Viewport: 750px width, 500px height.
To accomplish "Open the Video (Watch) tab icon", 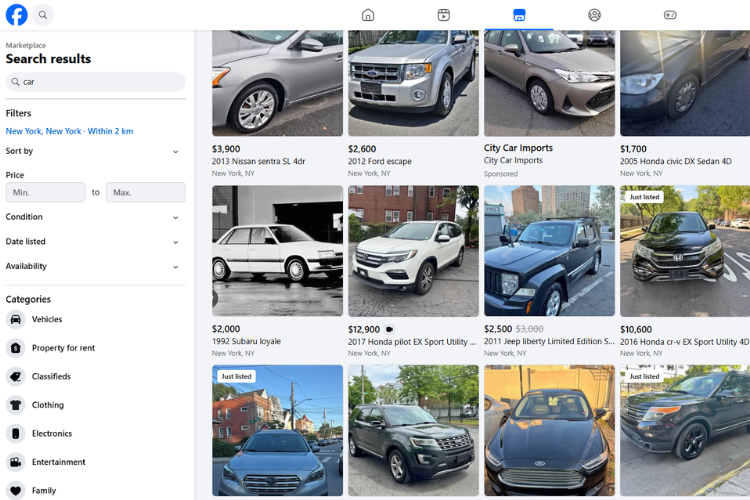I will pos(443,15).
